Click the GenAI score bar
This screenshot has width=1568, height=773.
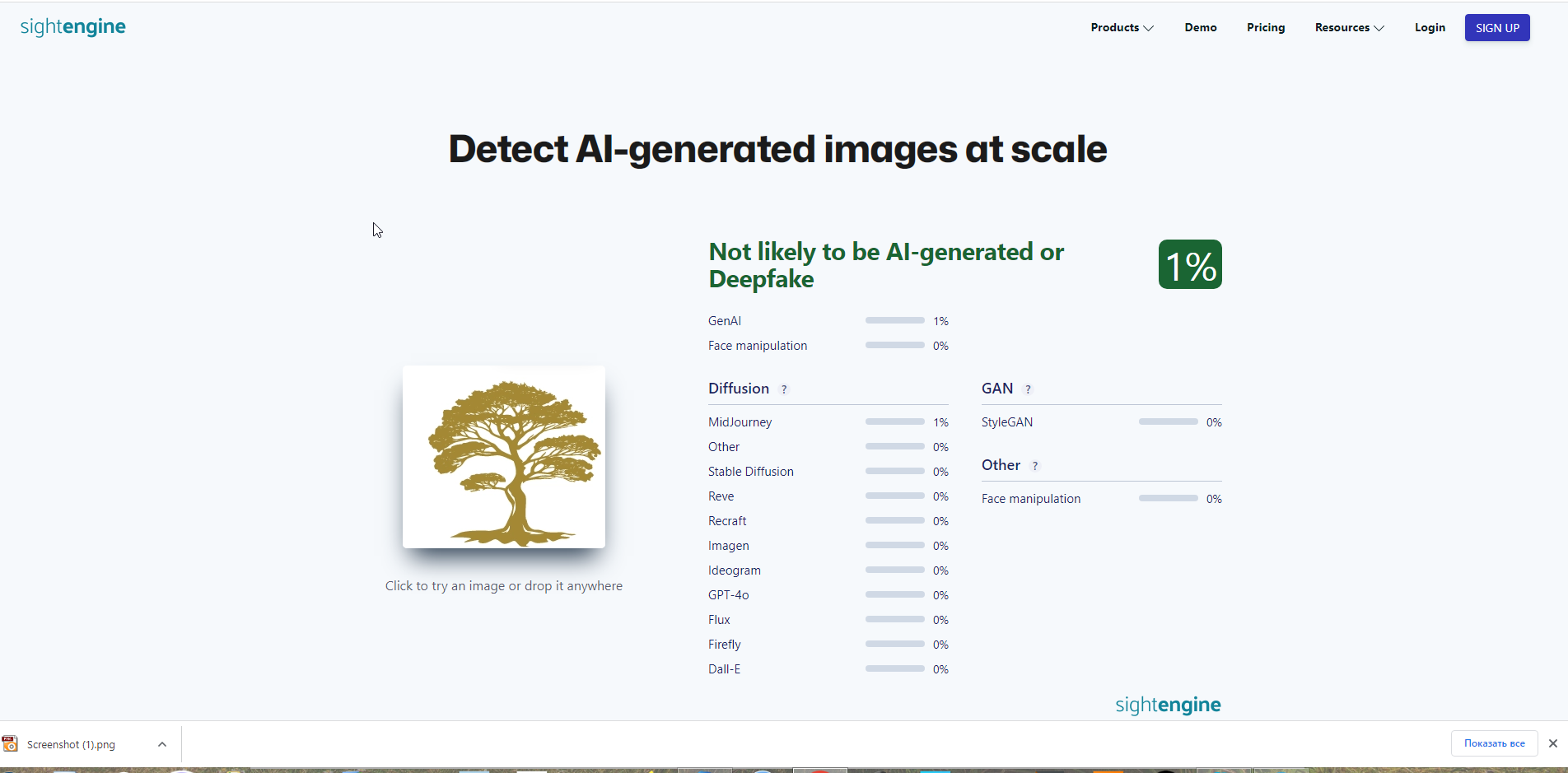pyautogui.click(x=895, y=320)
